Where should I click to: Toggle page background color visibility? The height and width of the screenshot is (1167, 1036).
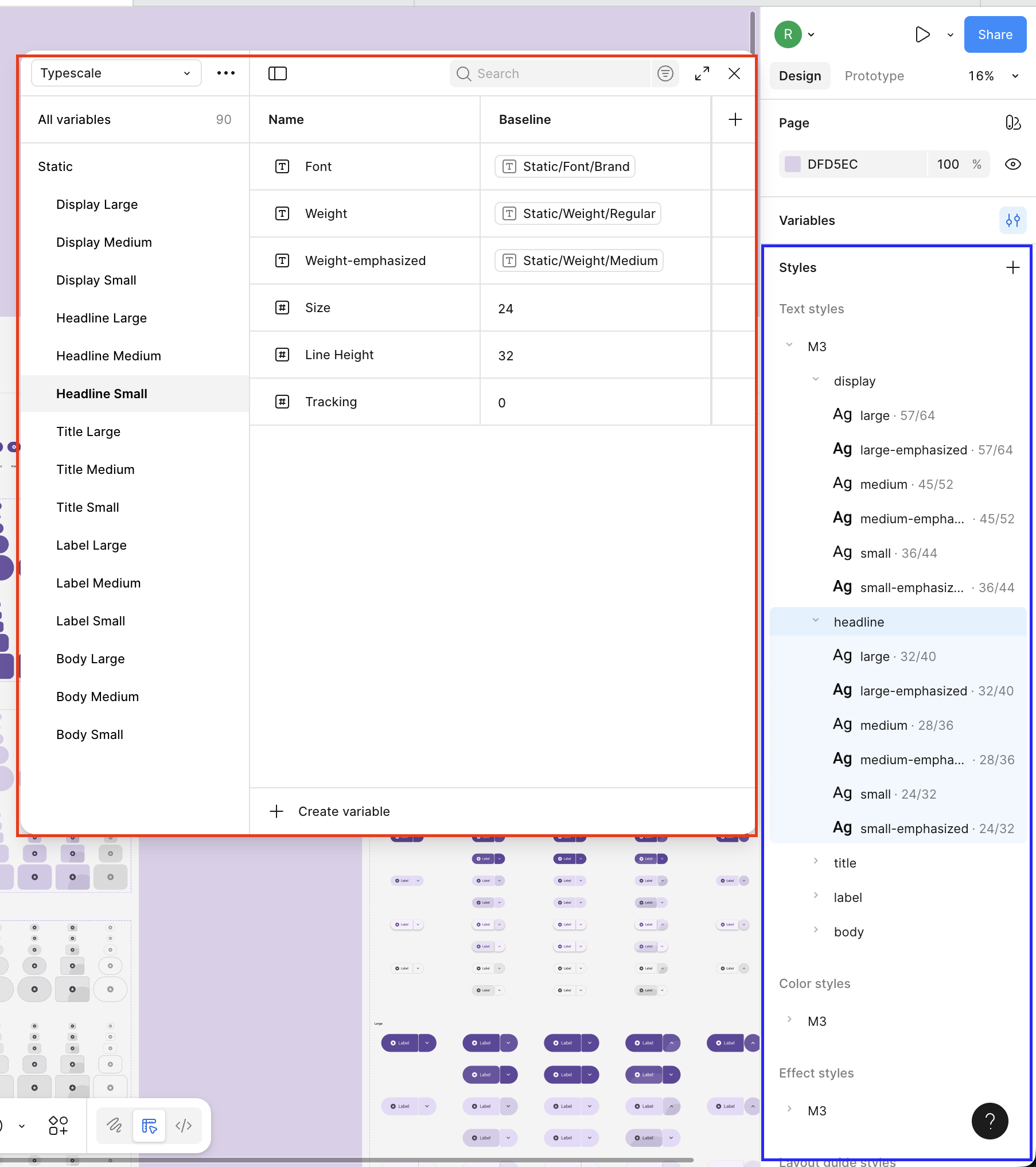click(1013, 164)
